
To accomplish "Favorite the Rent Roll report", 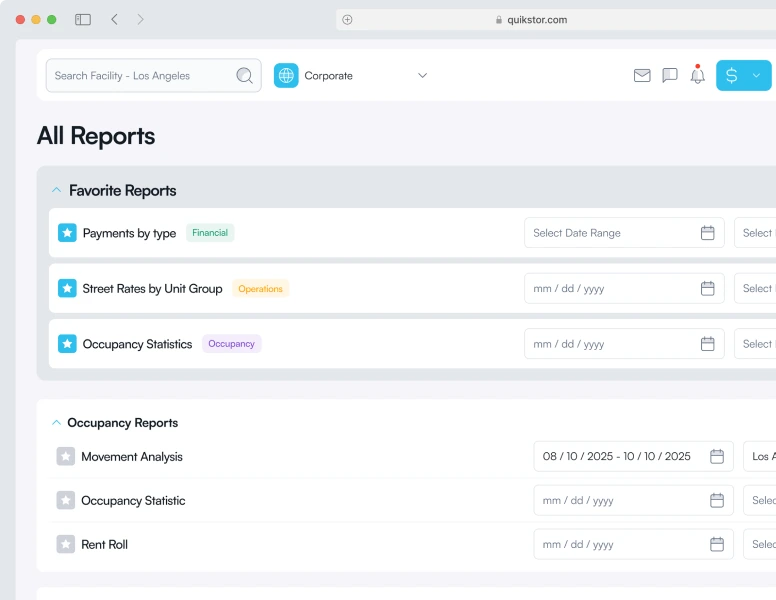I will pos(65,545).
